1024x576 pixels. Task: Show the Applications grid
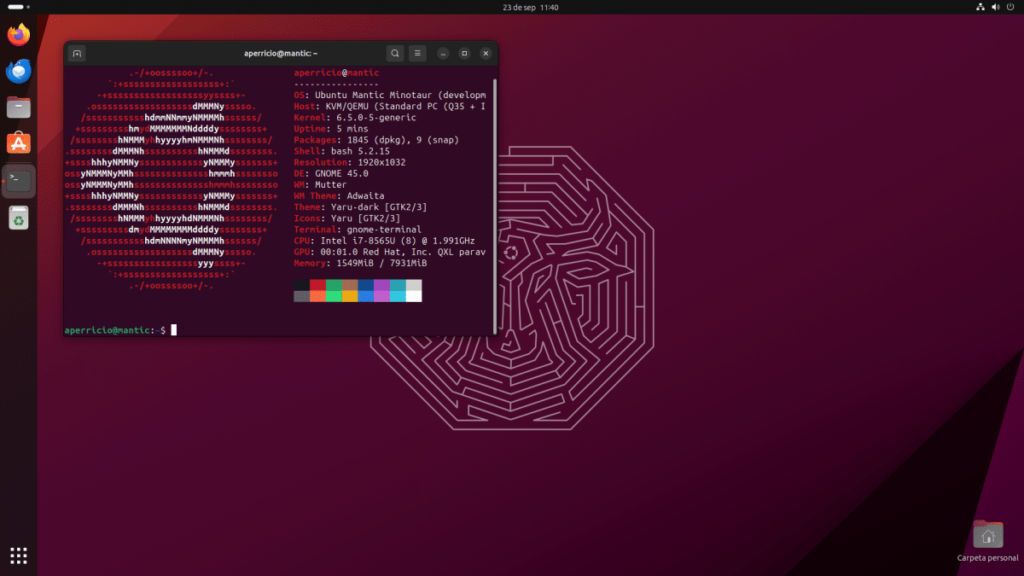click(18, 555)
